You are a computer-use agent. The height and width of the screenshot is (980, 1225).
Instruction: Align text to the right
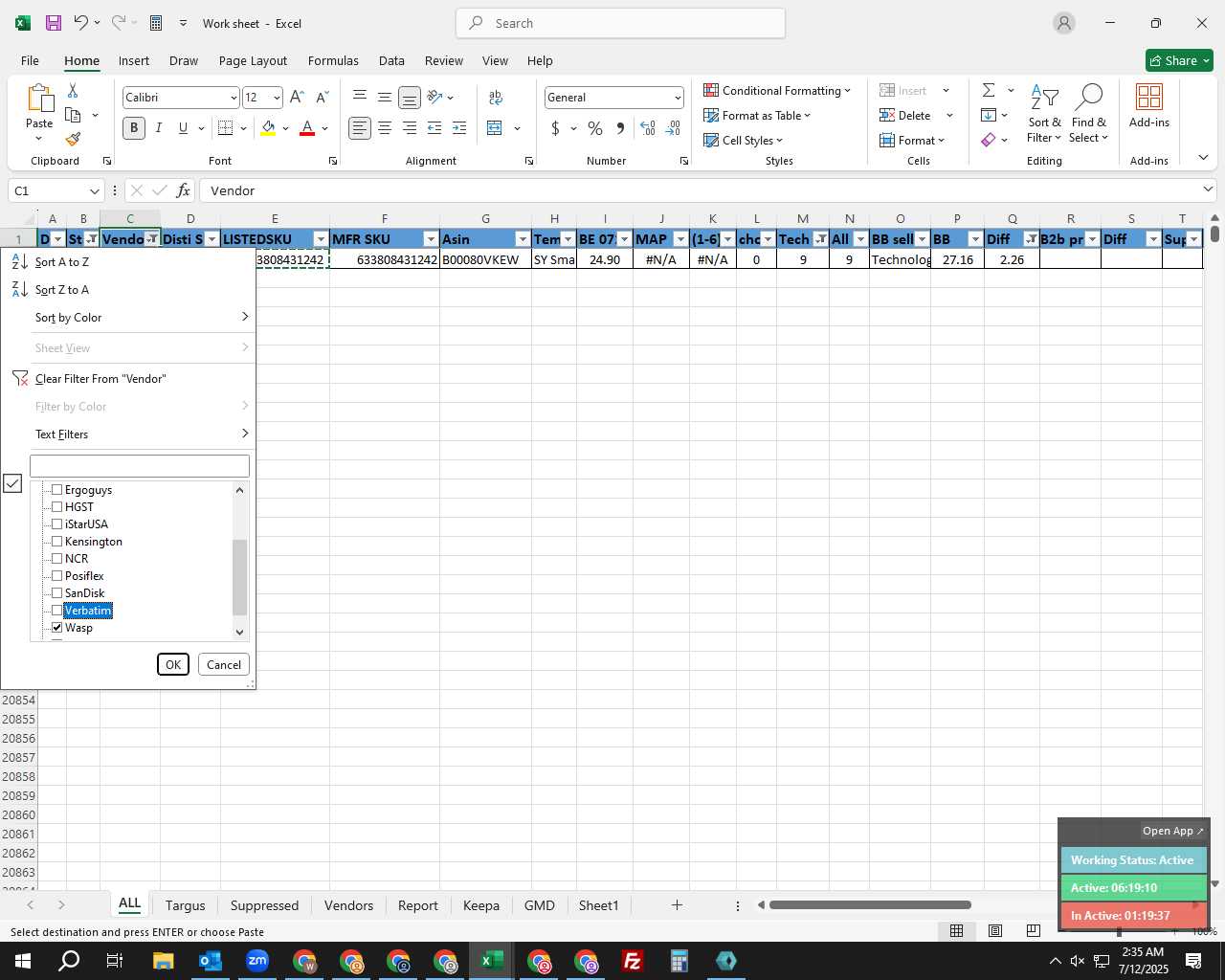[410, 128]
